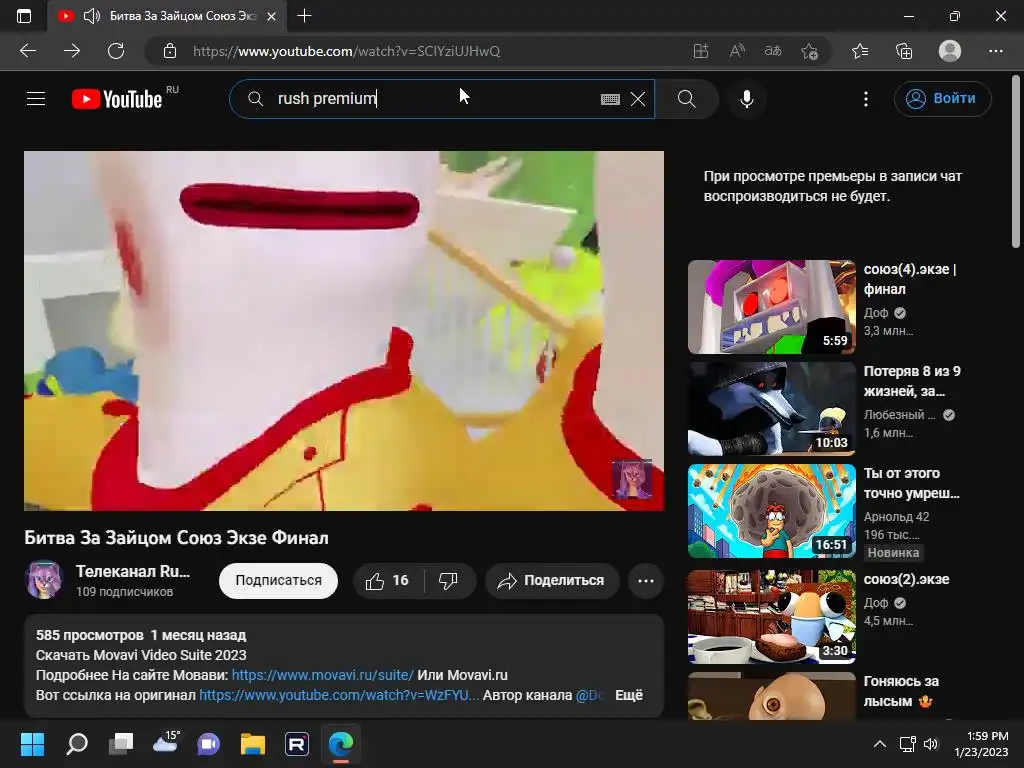Click the Подписаться subscribe button
Image resolution: width=1024 pixels, height=768 pixels.
coord(278,581)
